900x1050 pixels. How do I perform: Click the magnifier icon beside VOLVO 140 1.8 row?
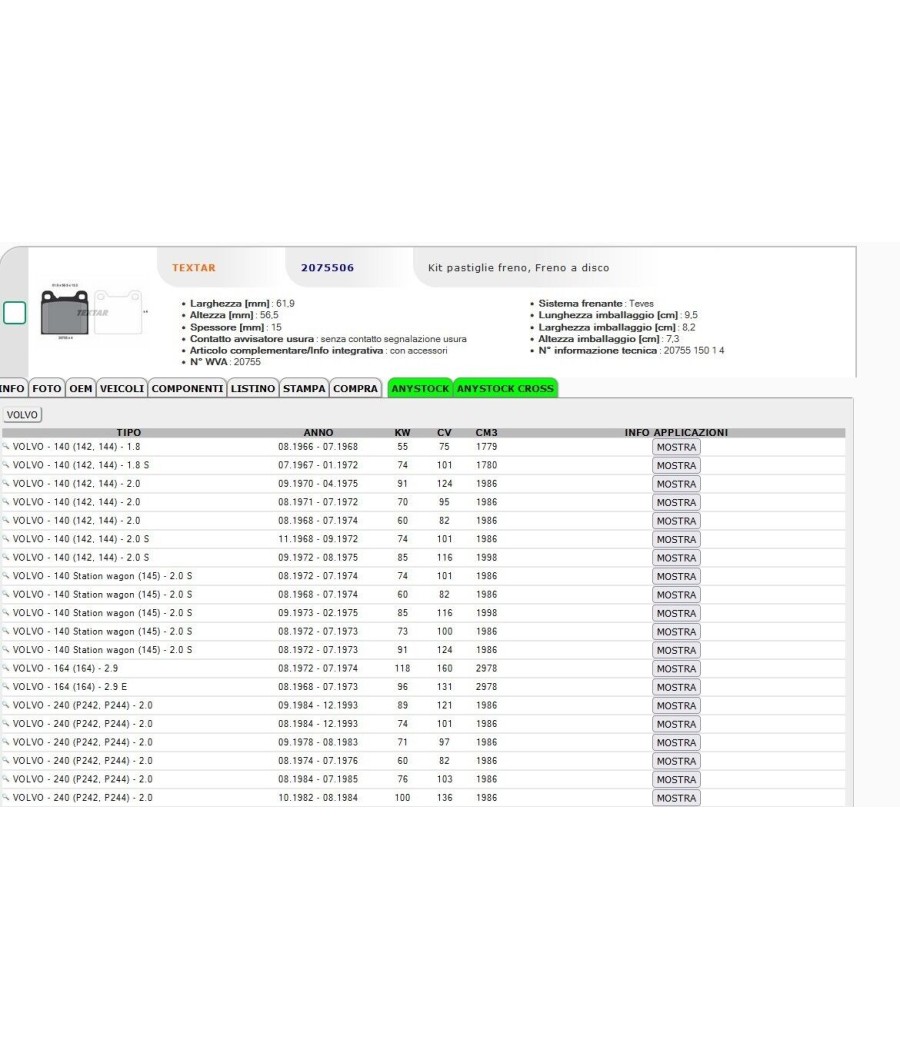6,447
